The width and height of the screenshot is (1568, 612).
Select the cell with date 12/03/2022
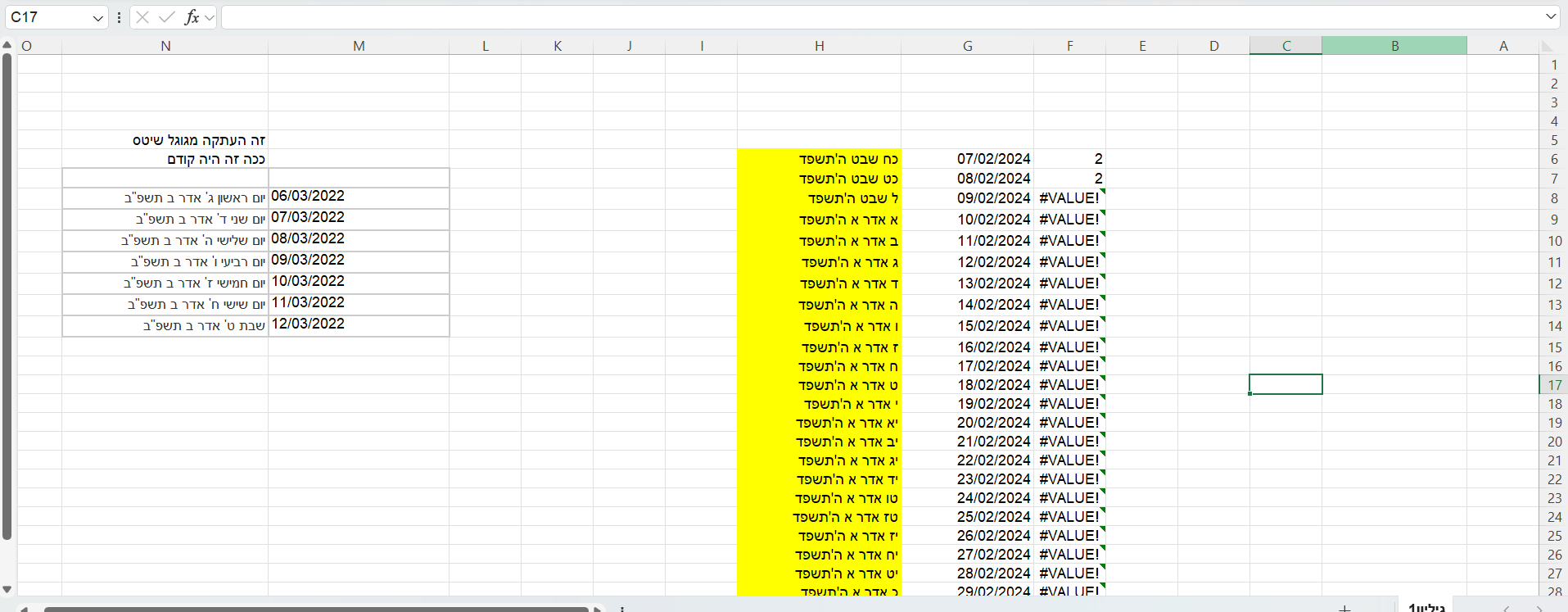coord(359,325)
